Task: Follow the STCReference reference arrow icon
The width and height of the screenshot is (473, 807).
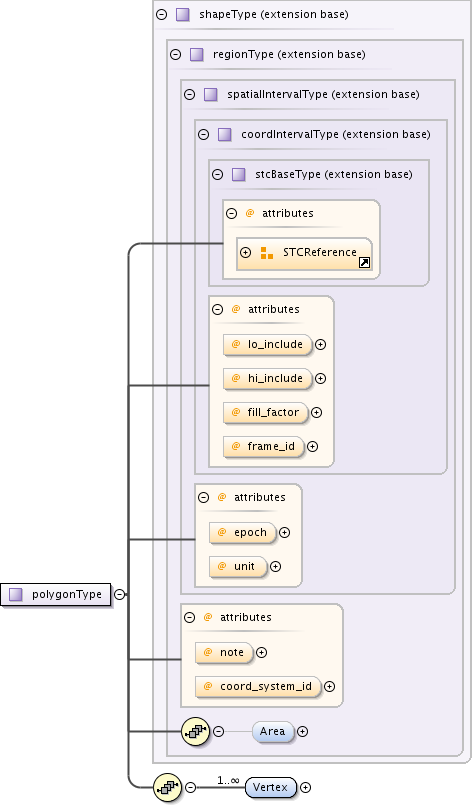Action: tap(364, 262)
